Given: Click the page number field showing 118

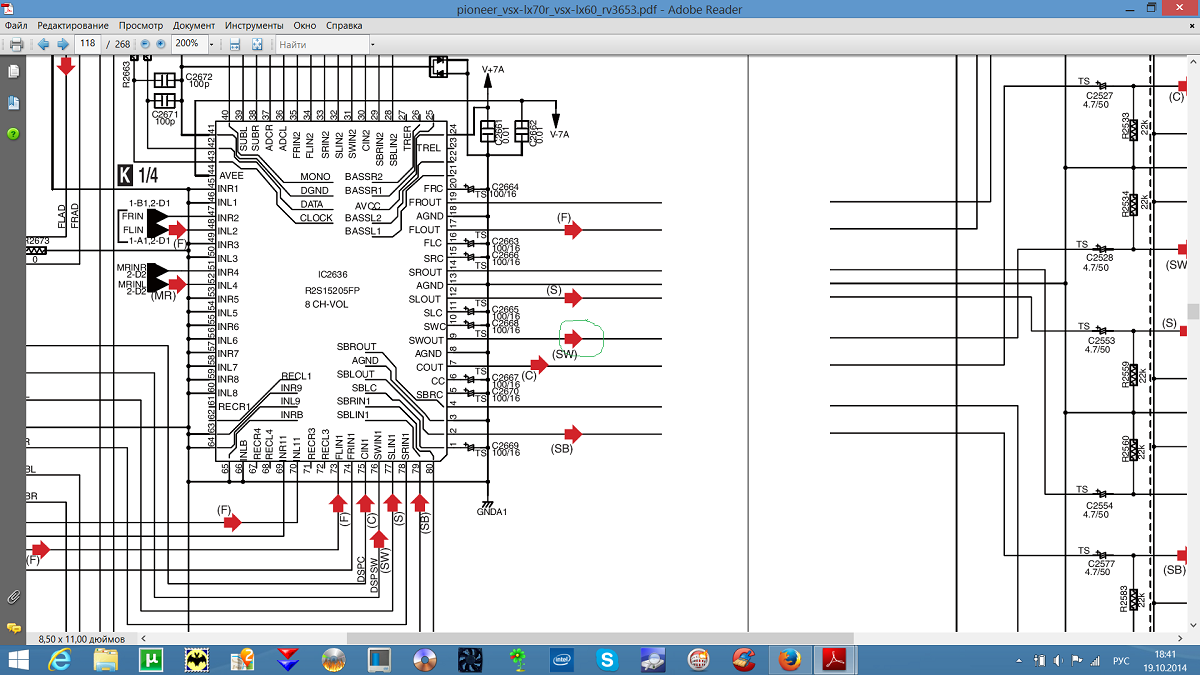Looking at the screenshot, I should [x=88, y=44].
